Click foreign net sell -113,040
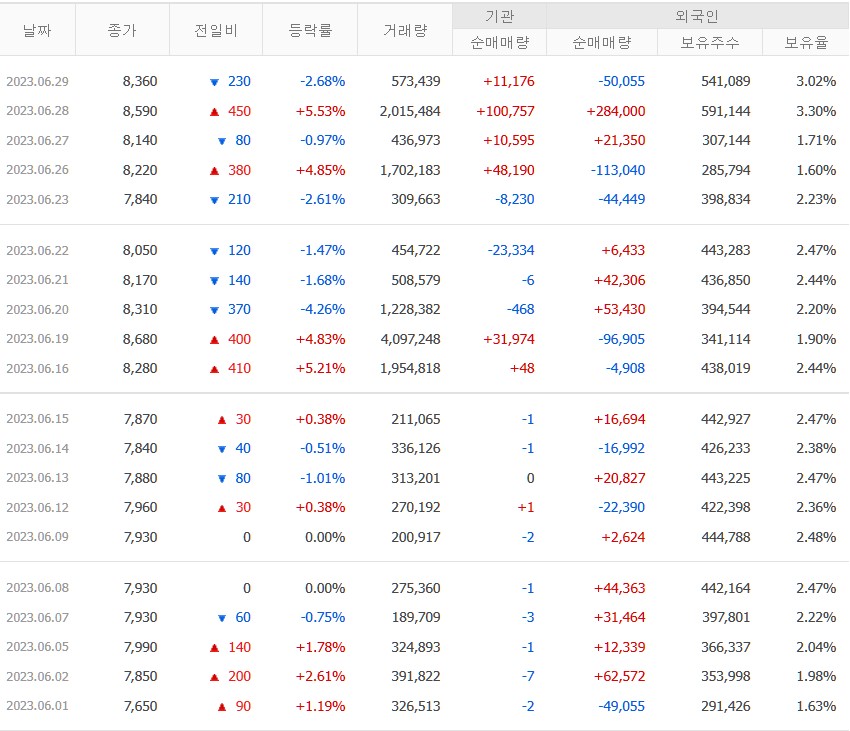 click(x=618, y=170)
